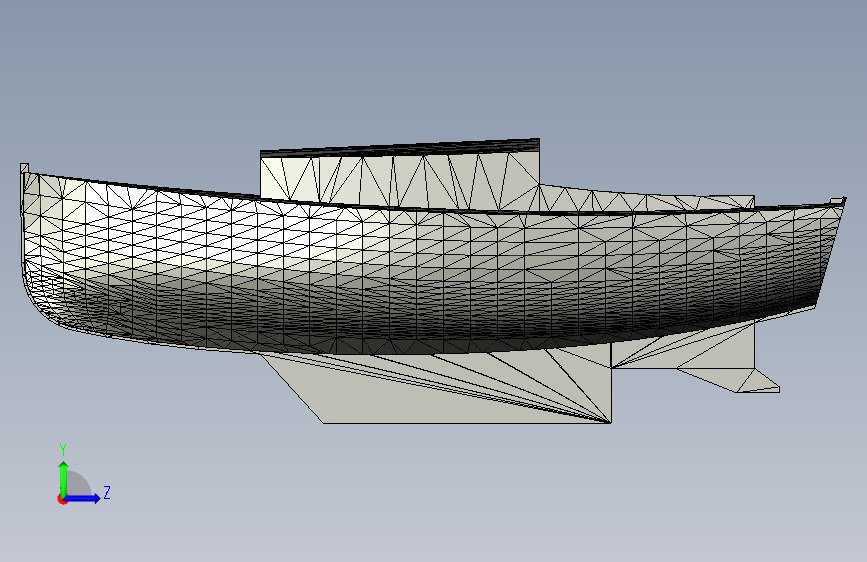Screen dimensions: 867x562
Task: Select the cabin structure atop the deck
Action: tap(399, 174)
